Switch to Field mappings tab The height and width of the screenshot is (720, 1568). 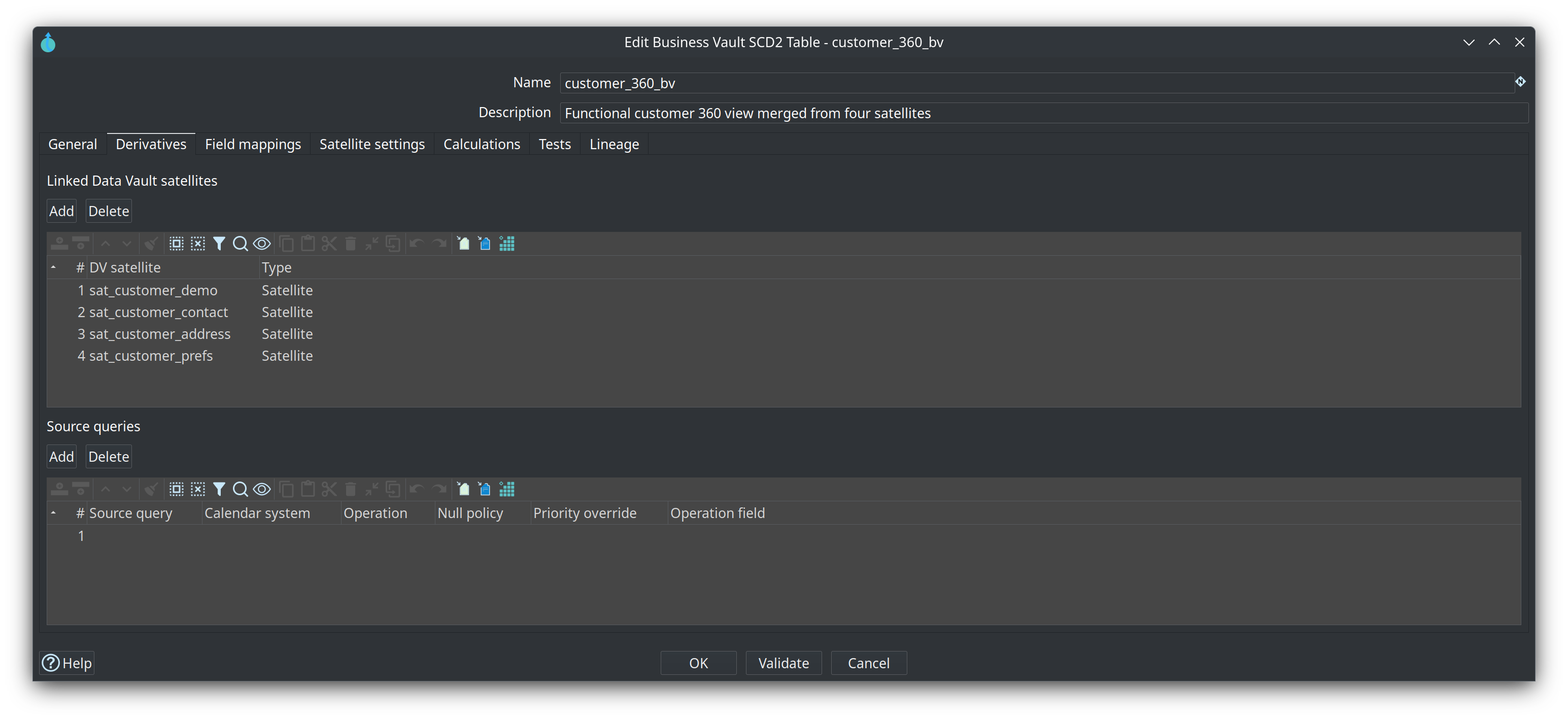(x=253, y=144)
